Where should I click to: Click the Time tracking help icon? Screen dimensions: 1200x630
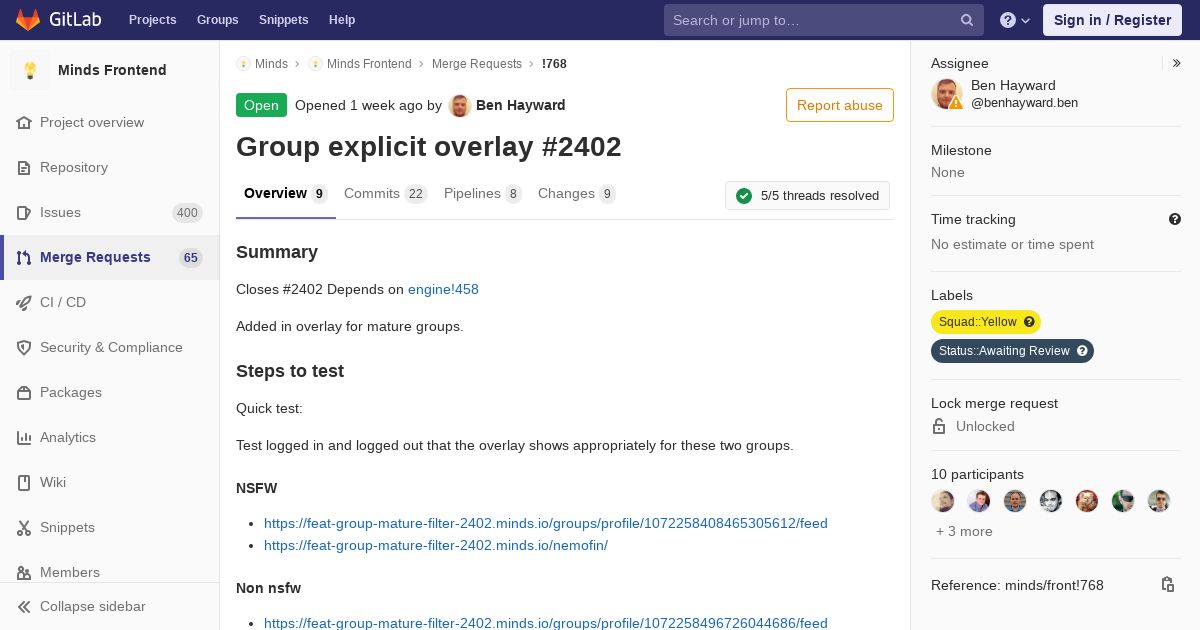[x=1175, y=219]
